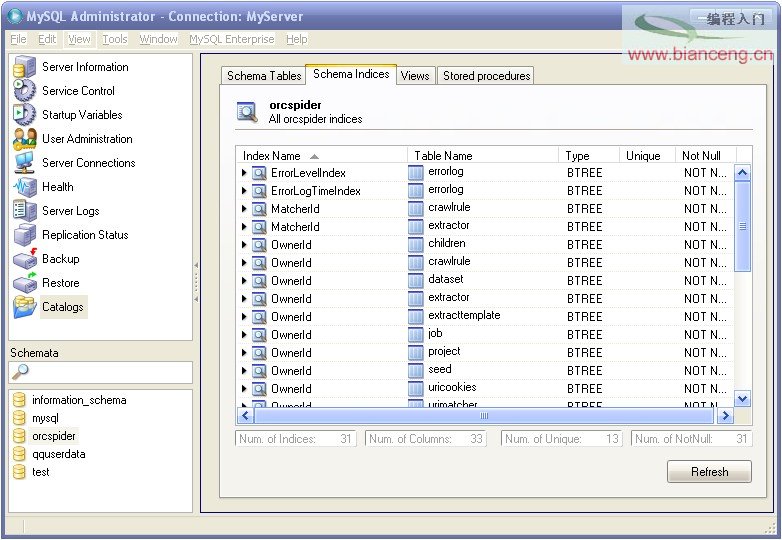This screenshot has height=540, width=782.
Task: Click the children table icon
Action: (415, 244)
